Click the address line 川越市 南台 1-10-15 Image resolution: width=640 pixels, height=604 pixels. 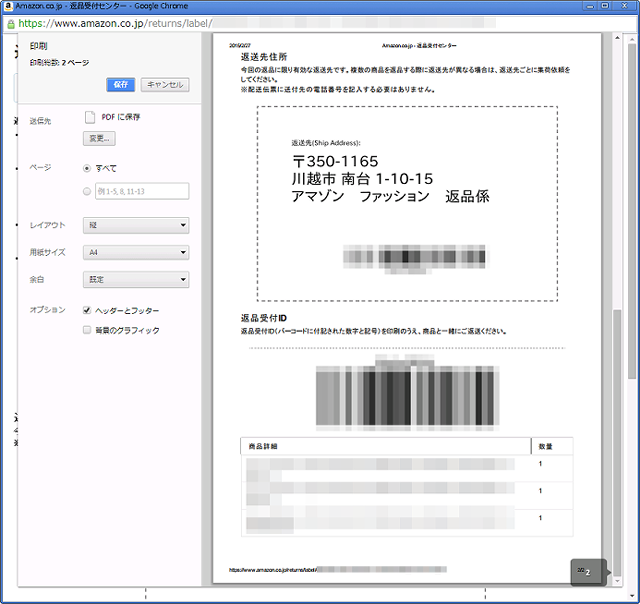coord(362,179)
